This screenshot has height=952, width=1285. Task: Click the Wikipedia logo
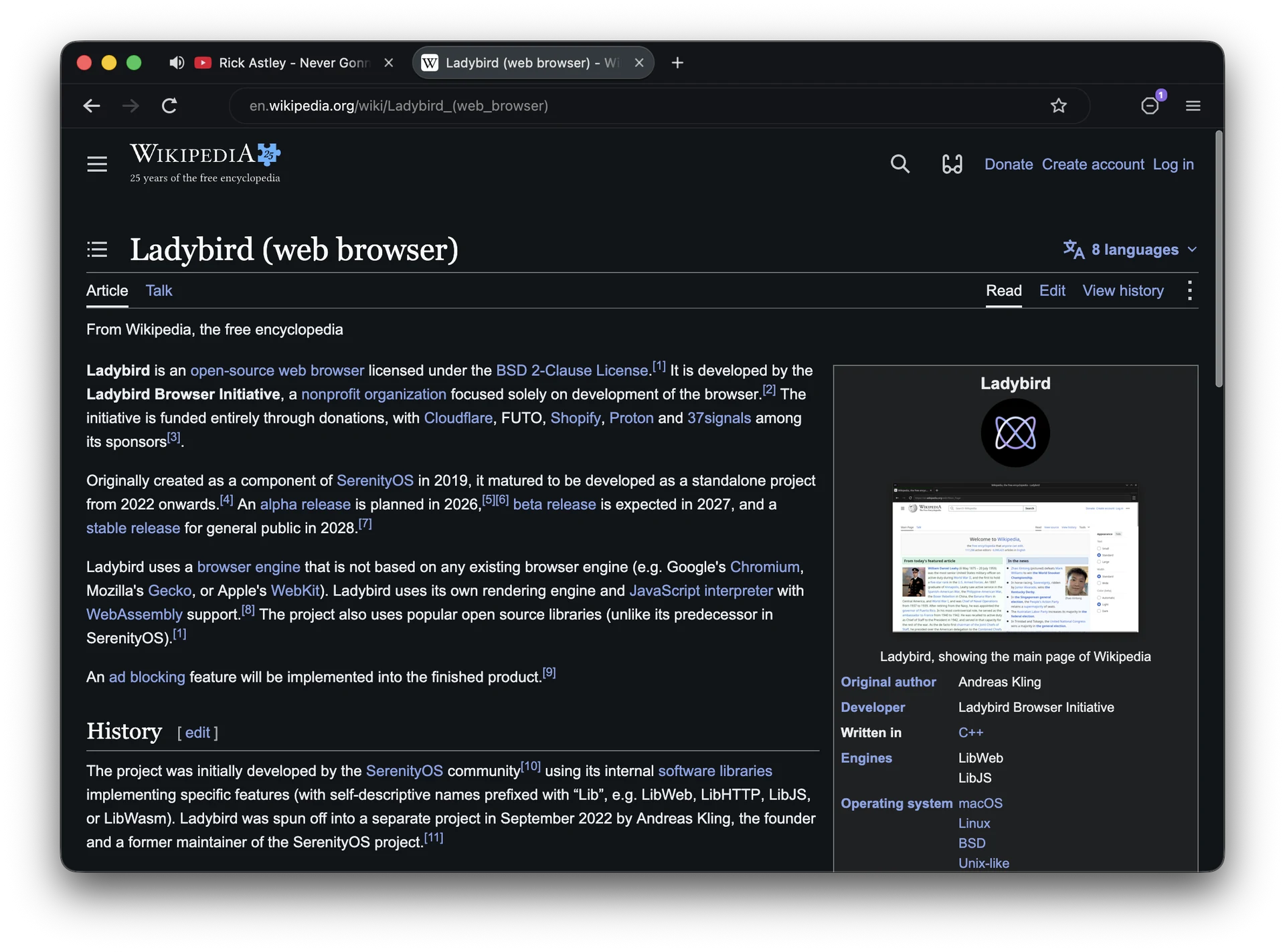point(205,163)
